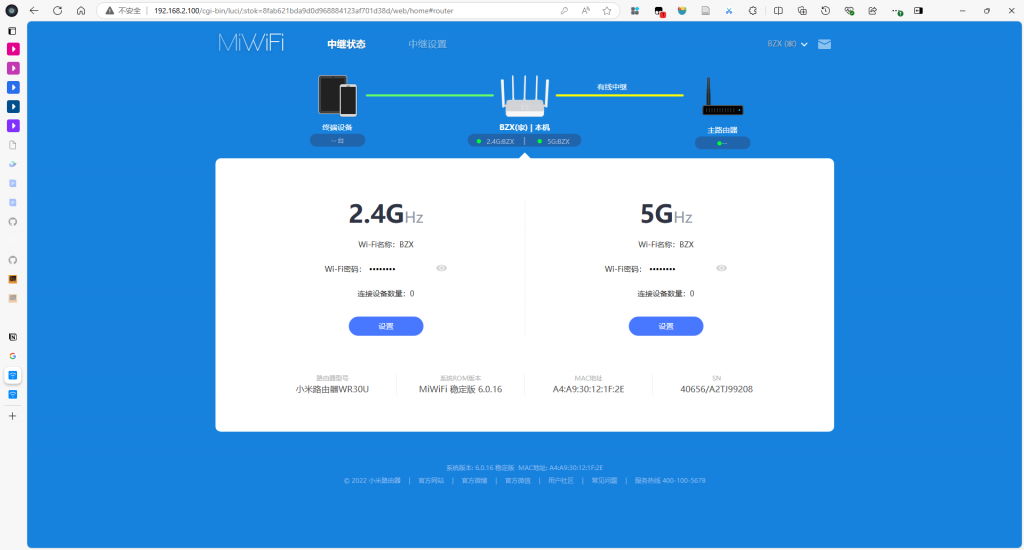Open the 官方微博 footer link

[474, 480]
